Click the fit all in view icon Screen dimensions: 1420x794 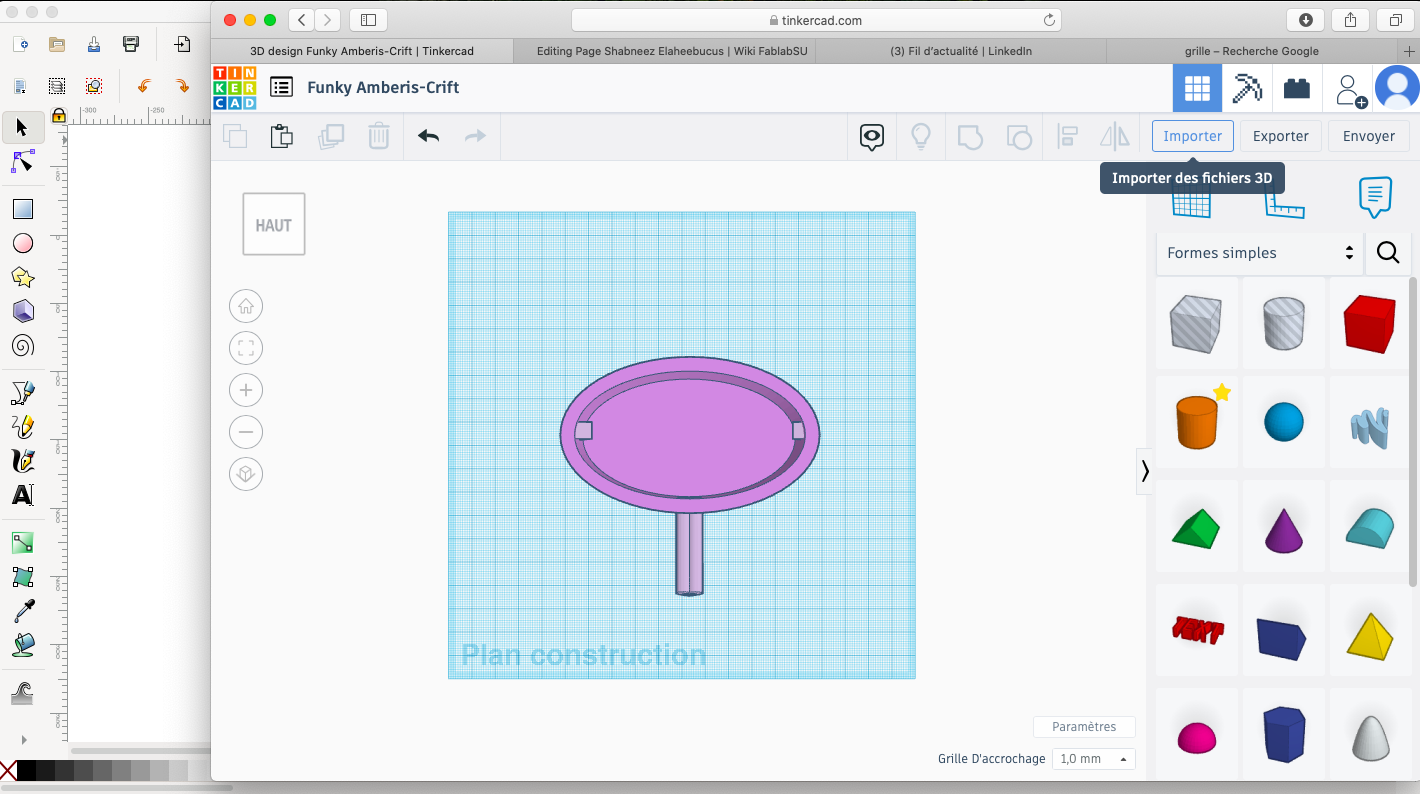tap(246, 348)
